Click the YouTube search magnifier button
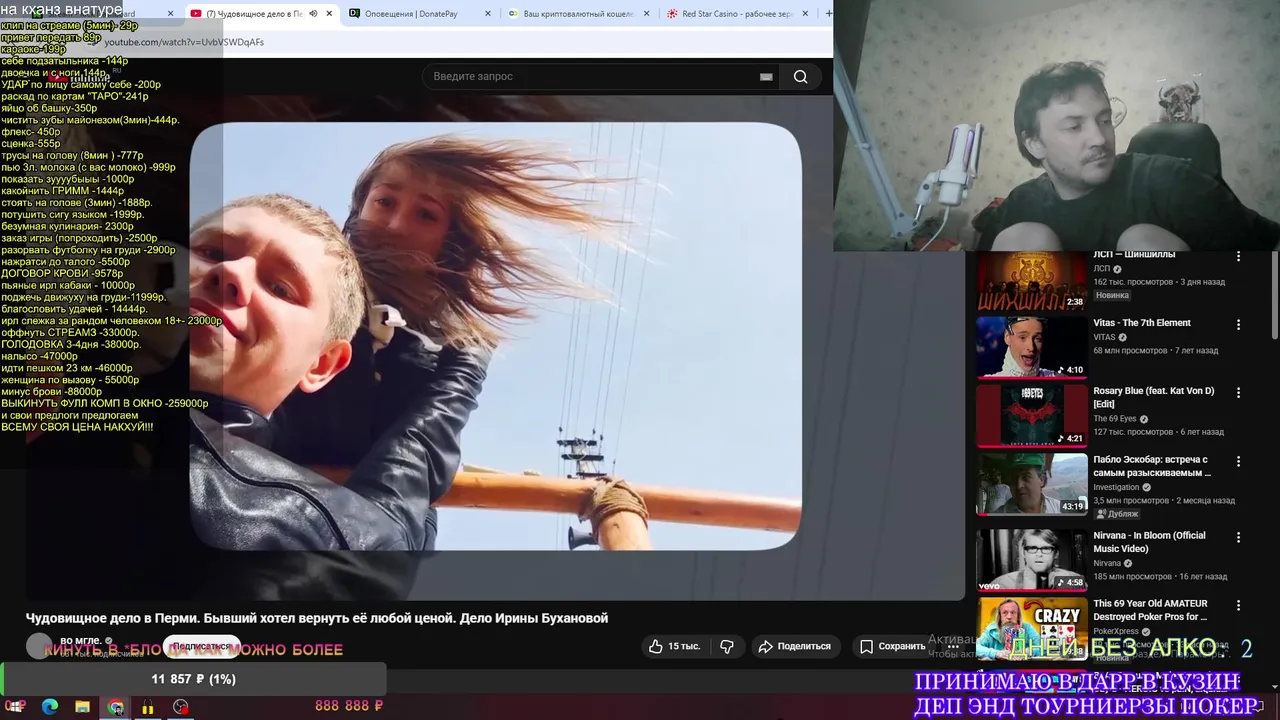This screenshot has width=1280, height=720. tap(800, 77)
